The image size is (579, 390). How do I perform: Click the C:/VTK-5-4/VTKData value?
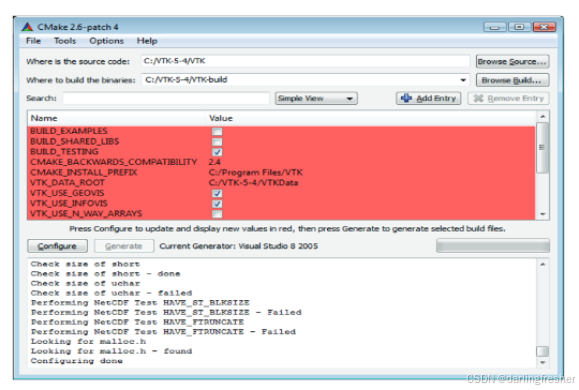[x=253, y=182]
